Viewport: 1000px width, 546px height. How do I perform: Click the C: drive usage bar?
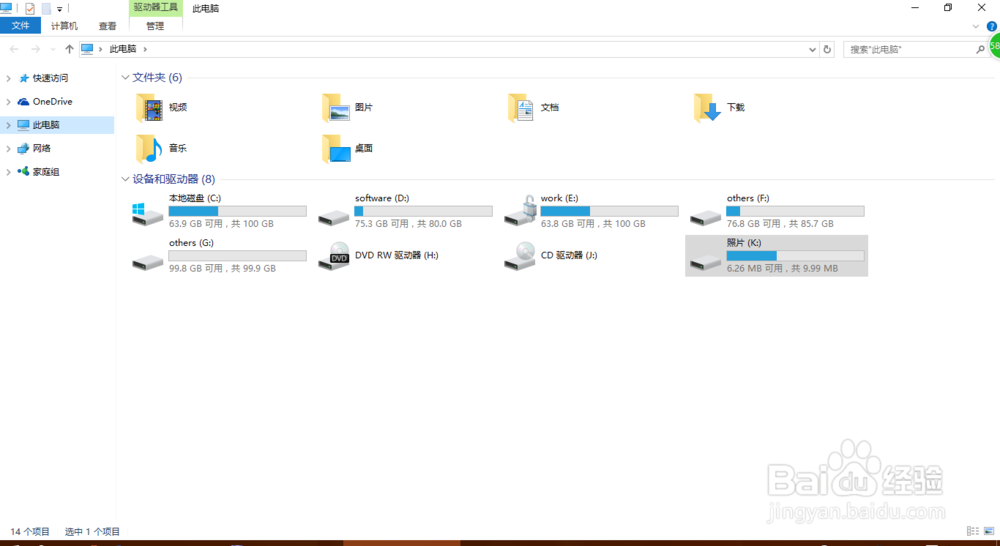(x=237, y=211)
